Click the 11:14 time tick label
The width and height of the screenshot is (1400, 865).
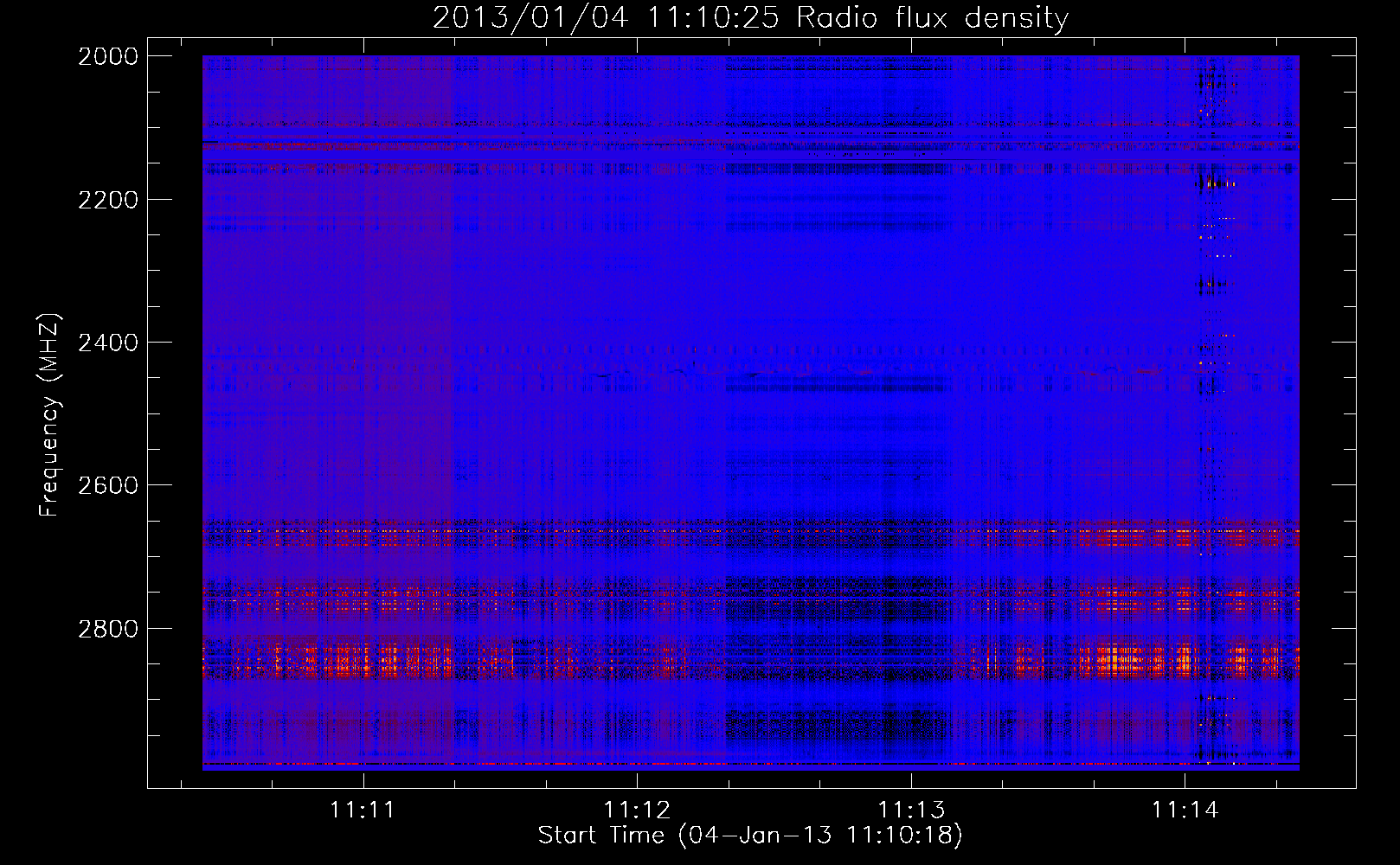[1185, 810]
